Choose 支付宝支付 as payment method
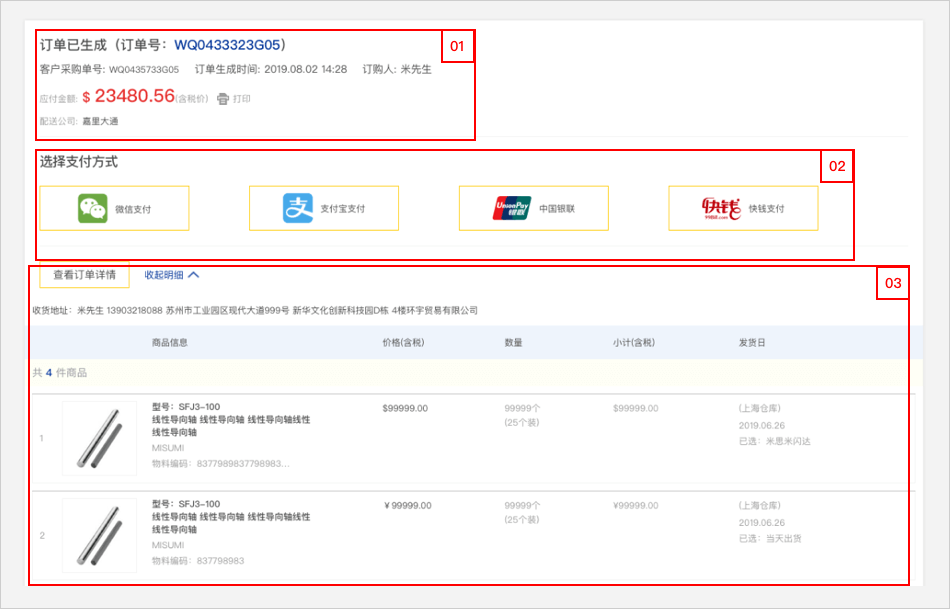This screenshot has height=609, width=950. point(342,209)
